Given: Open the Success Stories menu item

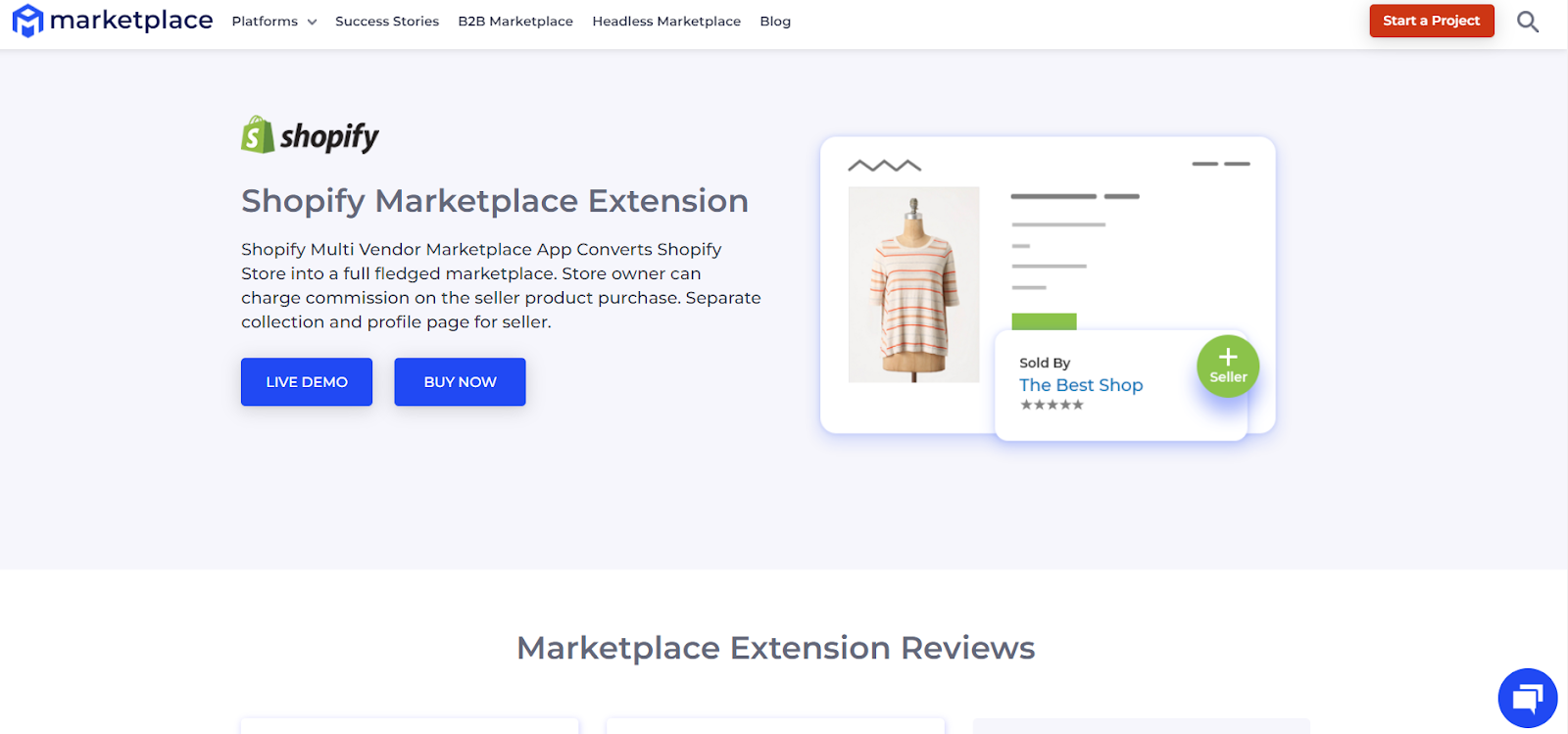Looking at the screenshot, I should (387, 22).
